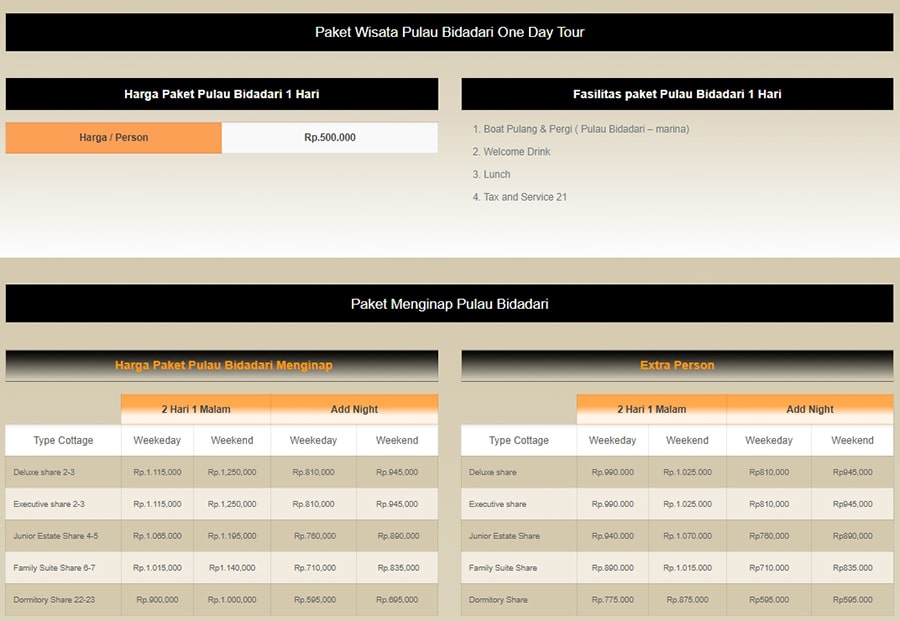Select the Welcome Drink facility item
900x621 pixels.
[517, 152]
